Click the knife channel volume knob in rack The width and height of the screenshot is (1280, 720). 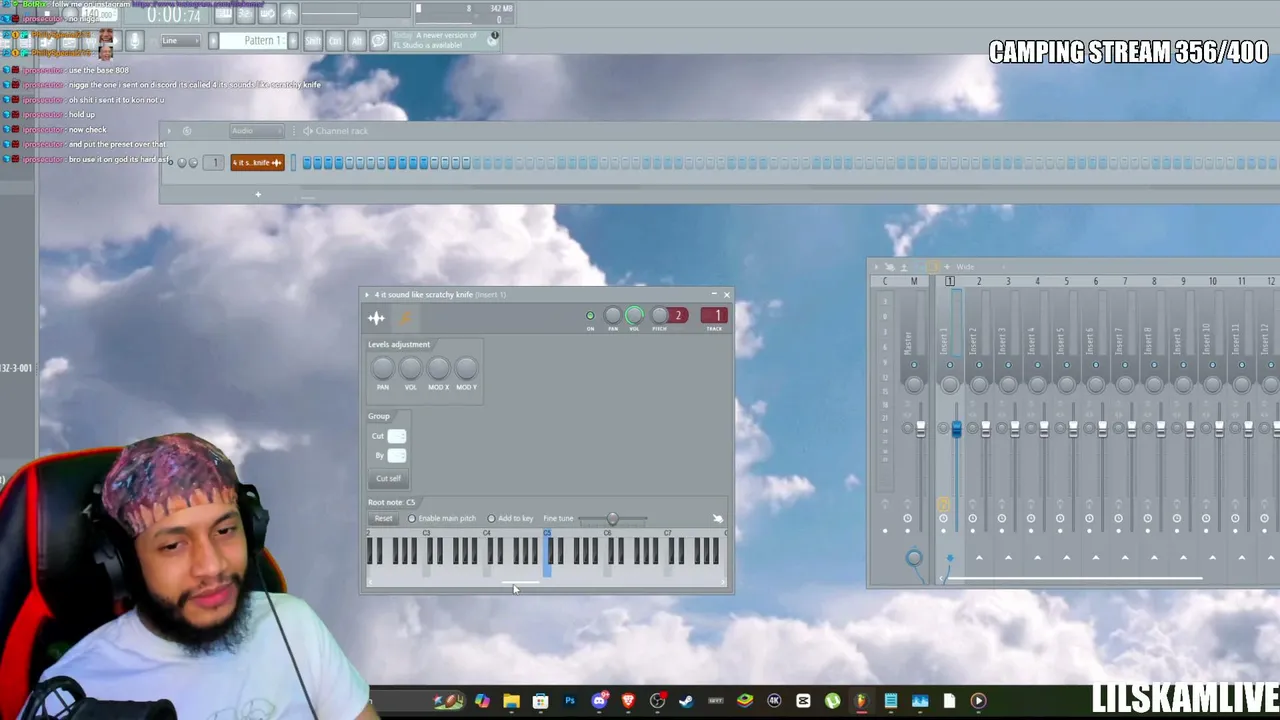point(193,163)
